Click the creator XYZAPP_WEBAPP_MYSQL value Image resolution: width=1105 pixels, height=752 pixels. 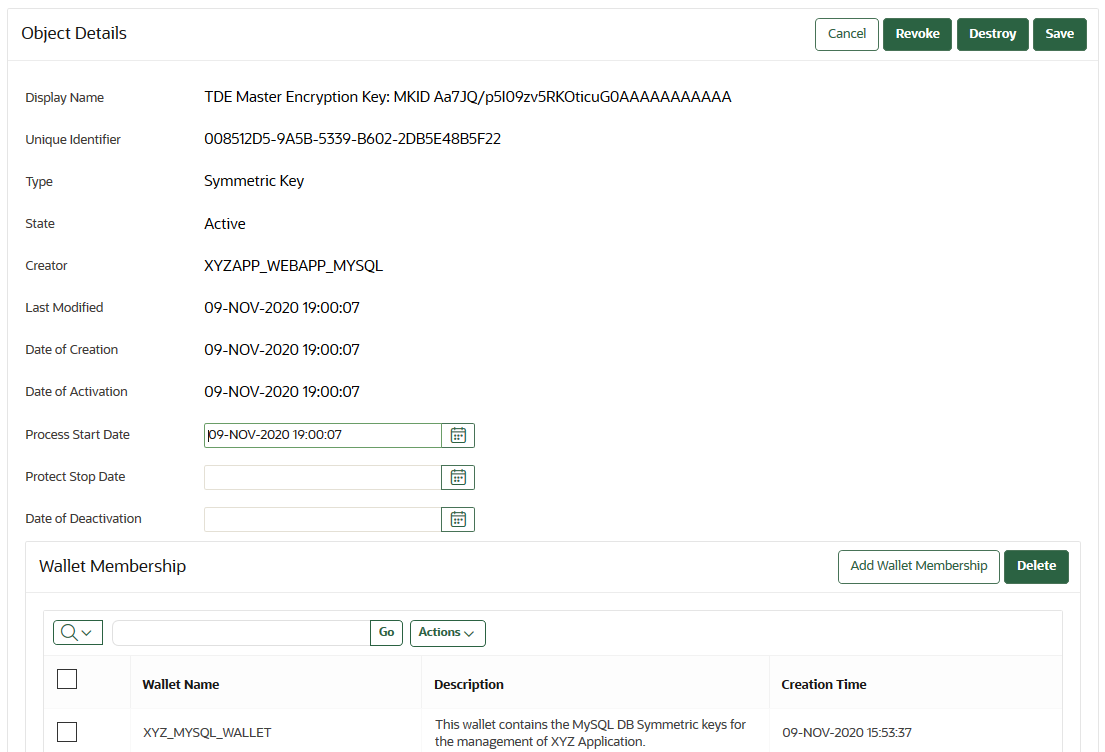pos(293,266)
